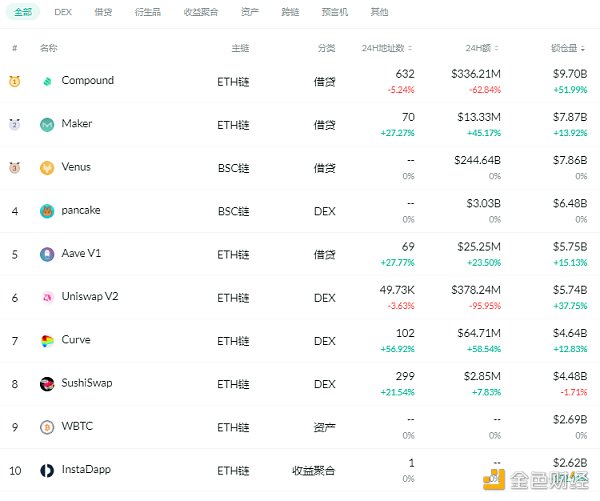Switch to the 收益聚合 tab

(201, 12)
